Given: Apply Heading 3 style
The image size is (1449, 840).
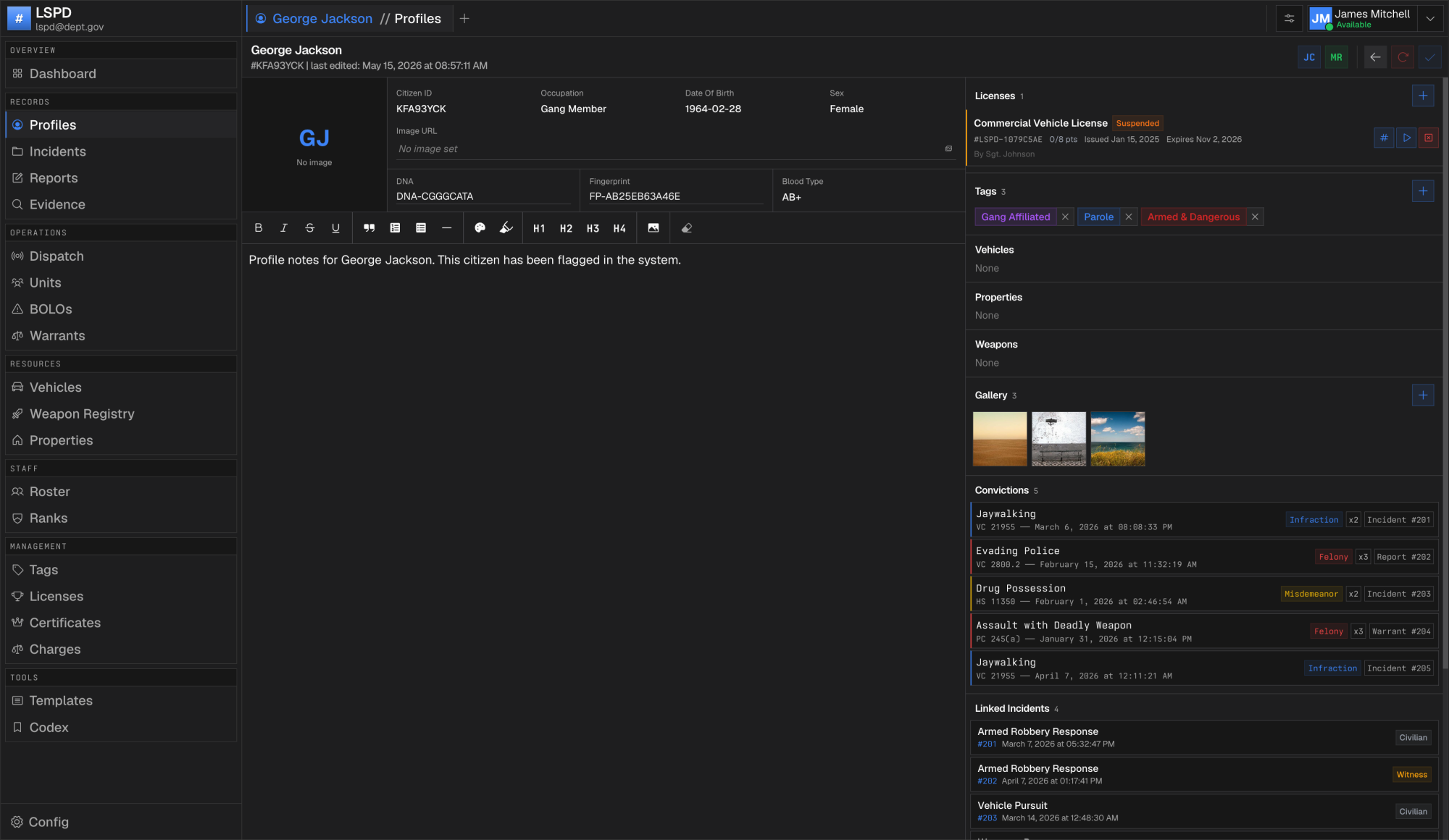Looking at the screenshot, I should pos(593,228).
